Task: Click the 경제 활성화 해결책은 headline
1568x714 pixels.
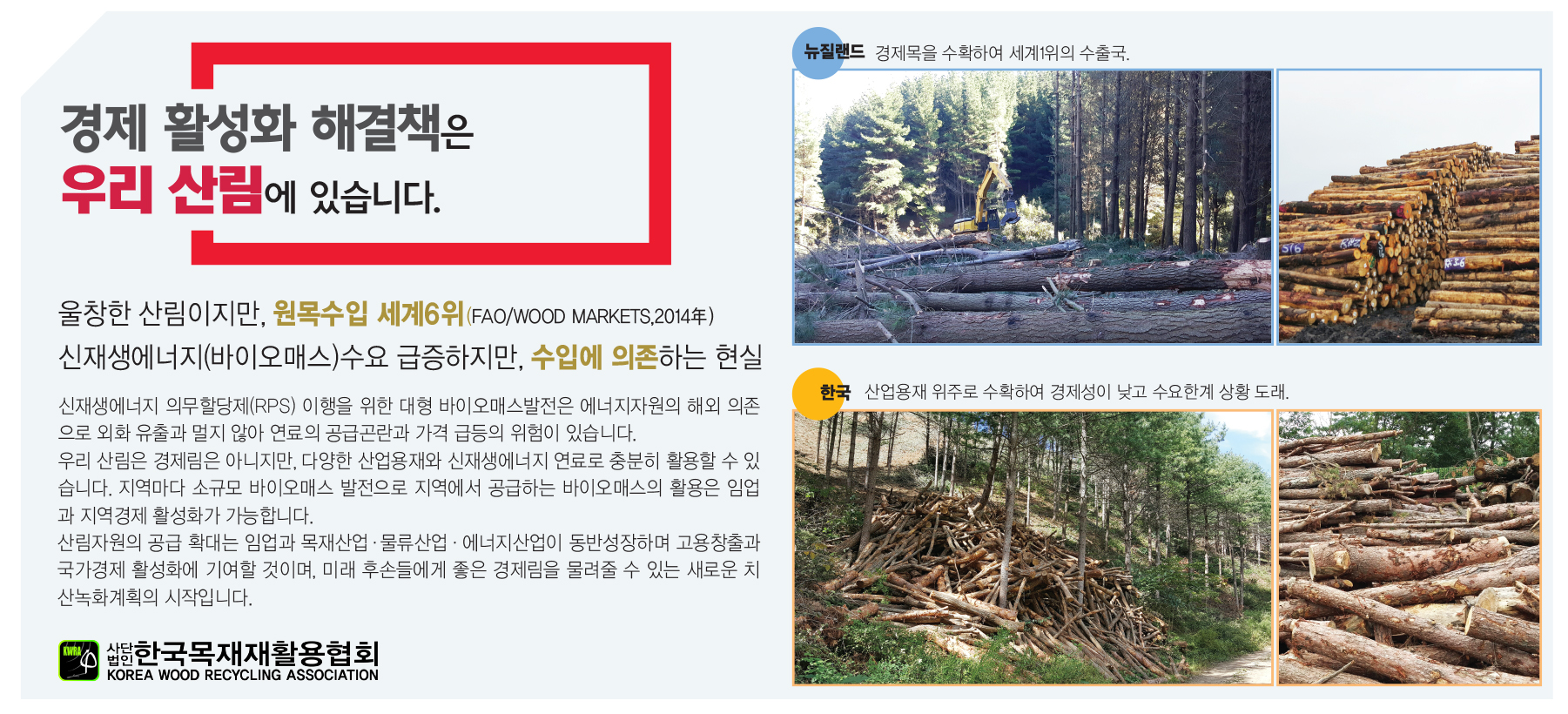Action: [x=266, y=127]
